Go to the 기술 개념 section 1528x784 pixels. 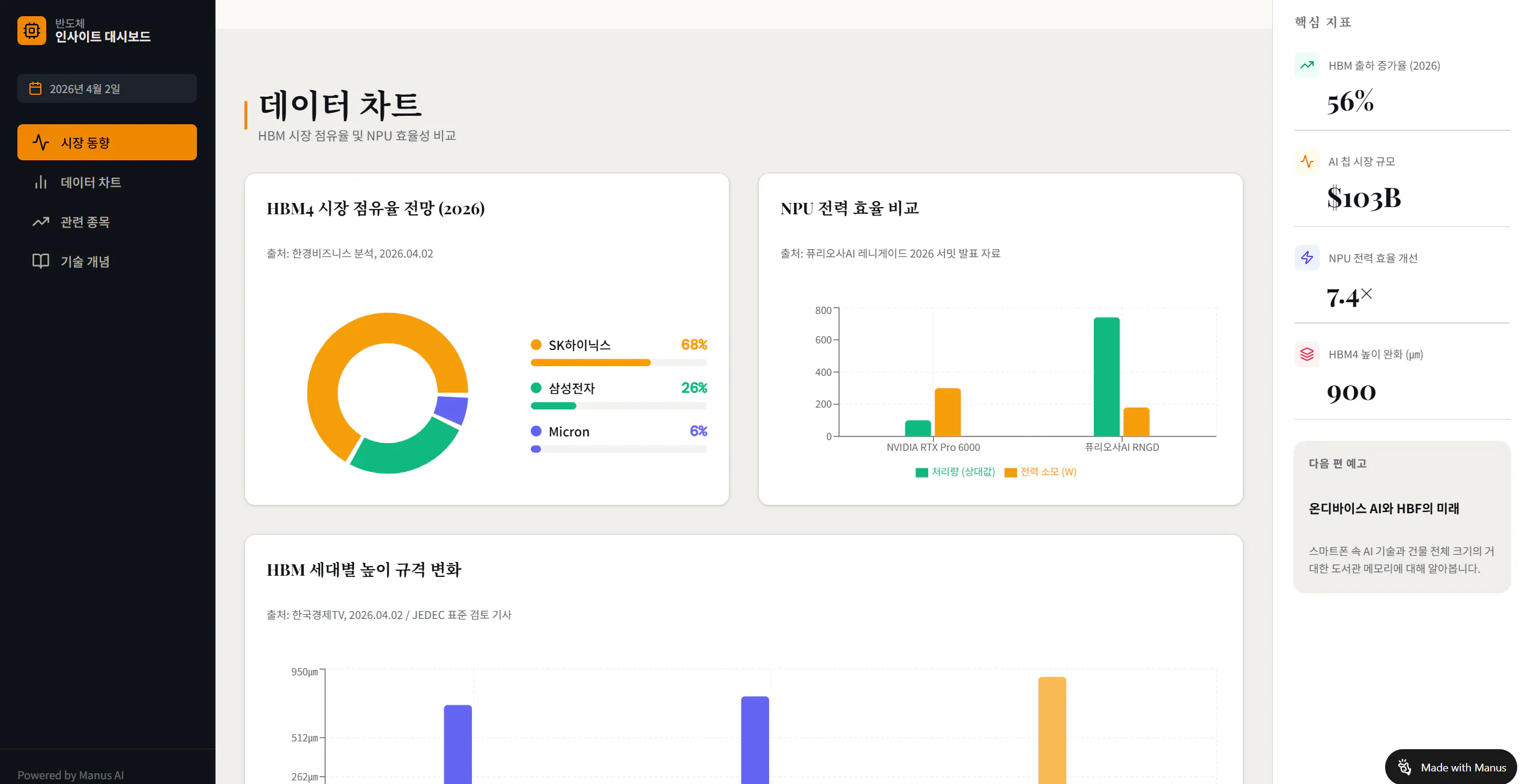107,261
